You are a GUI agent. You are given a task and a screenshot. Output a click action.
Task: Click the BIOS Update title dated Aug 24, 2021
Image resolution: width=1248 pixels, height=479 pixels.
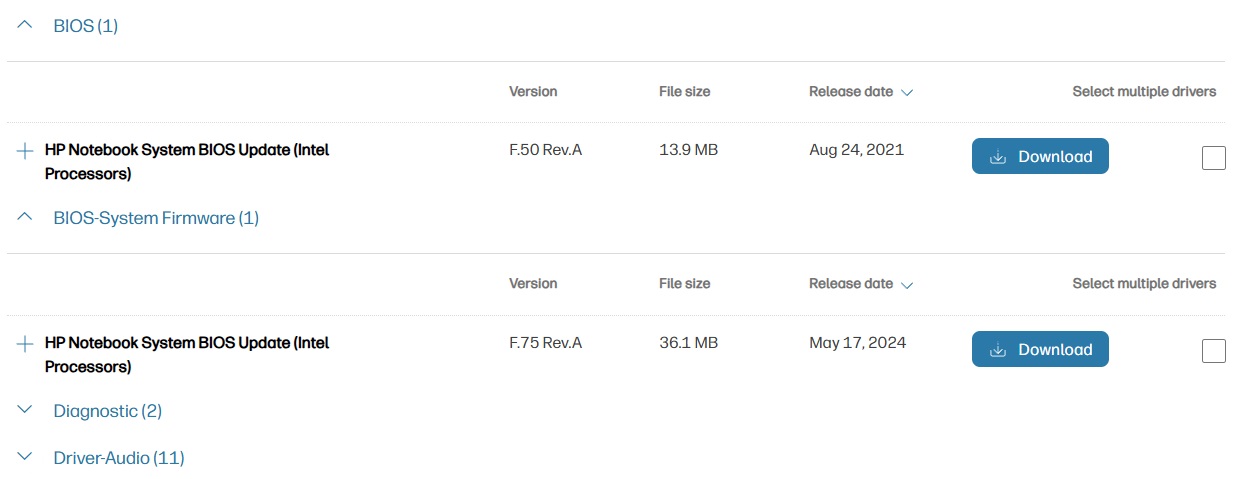[x=187, y=151]
